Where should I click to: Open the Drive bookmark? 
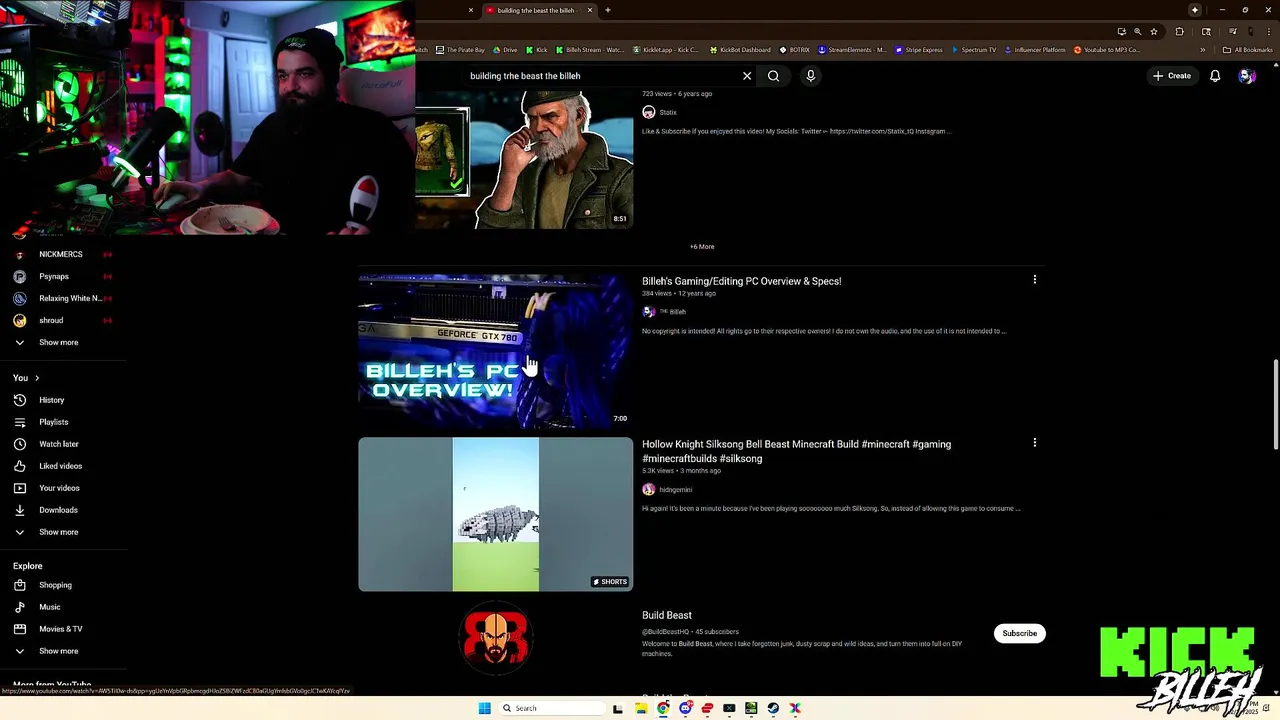[x=505, y=50]
